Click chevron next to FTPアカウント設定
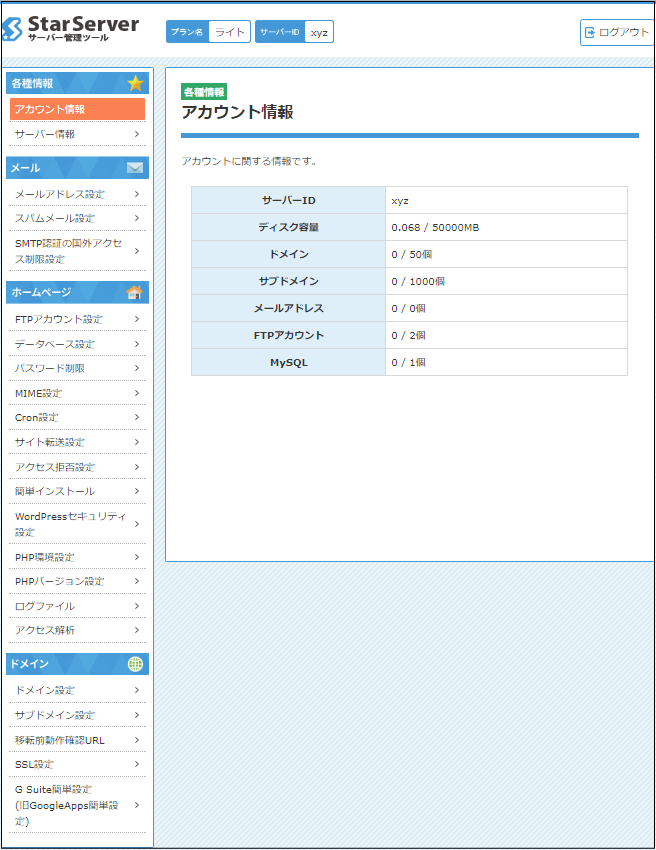The width and height of the screenshot is (656, 850). 137,319
